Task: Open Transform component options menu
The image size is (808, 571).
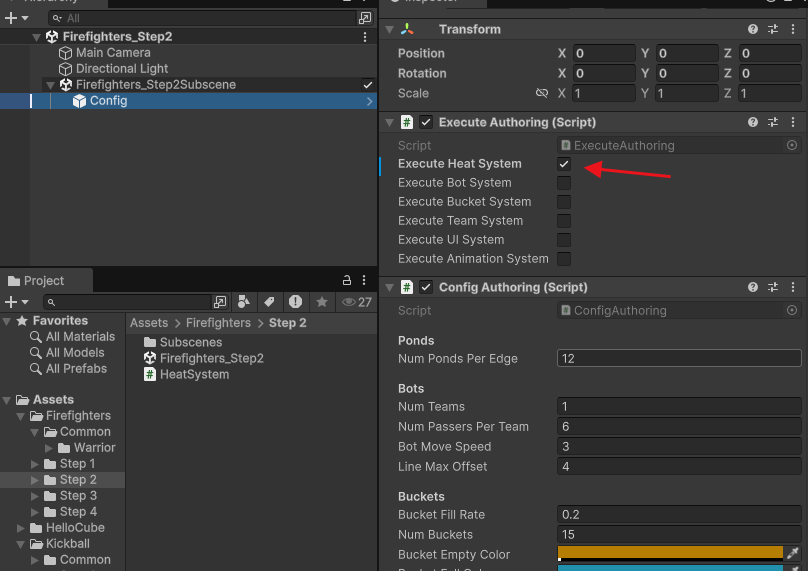Action: (x=793, y=29)
